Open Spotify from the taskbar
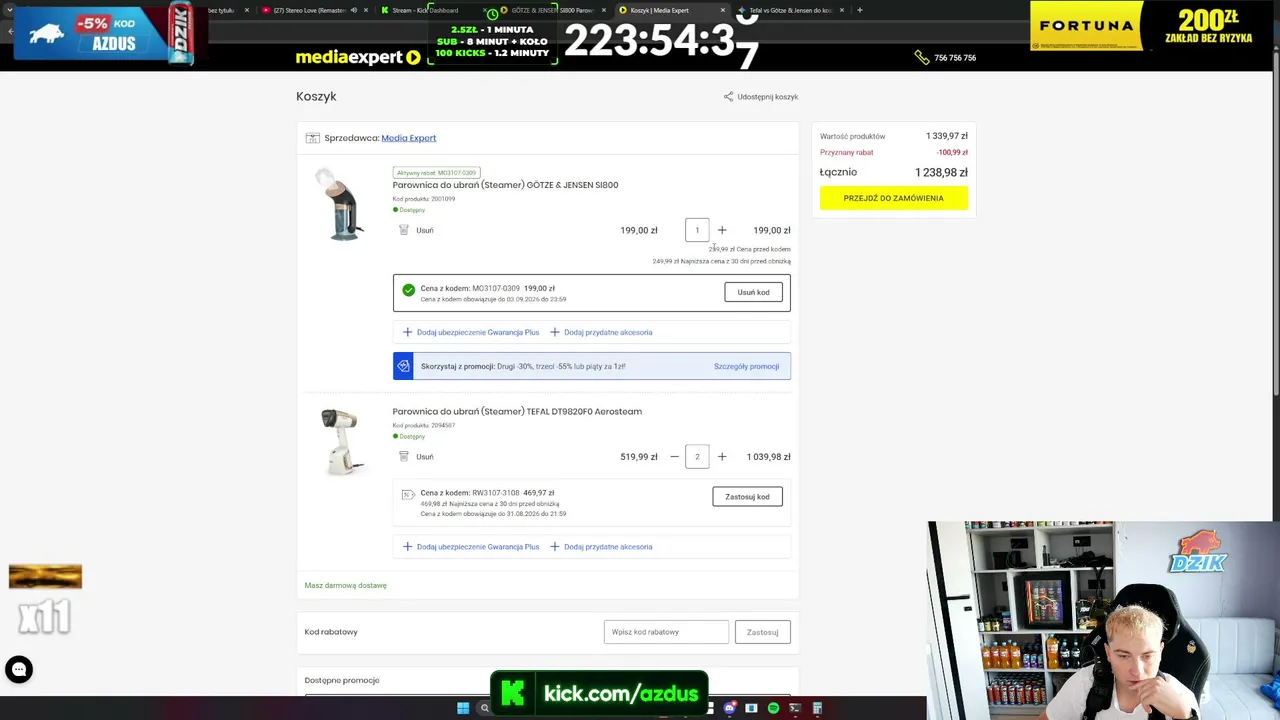 point(773,708)
